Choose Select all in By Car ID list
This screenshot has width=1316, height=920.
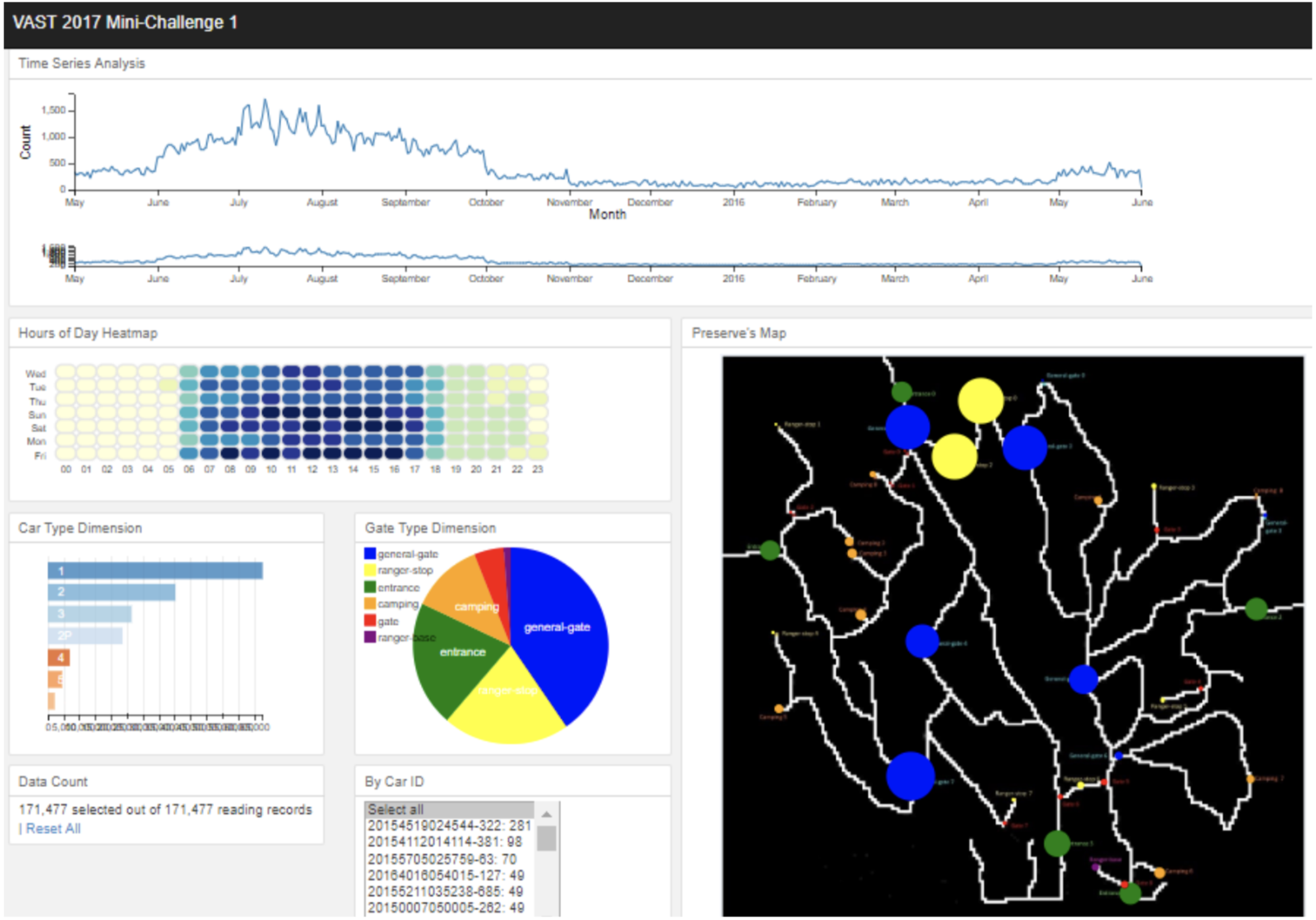pyautogui.click(x=449, y=809)
